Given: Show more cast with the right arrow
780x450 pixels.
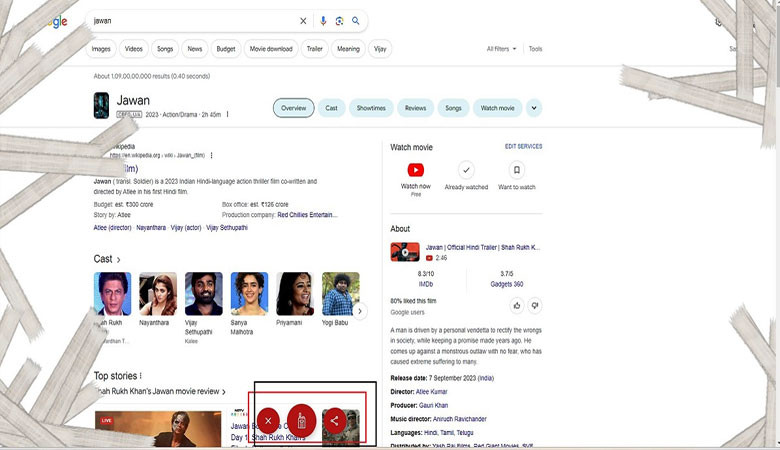Looking at the screenshot, I should click(360, 312).
